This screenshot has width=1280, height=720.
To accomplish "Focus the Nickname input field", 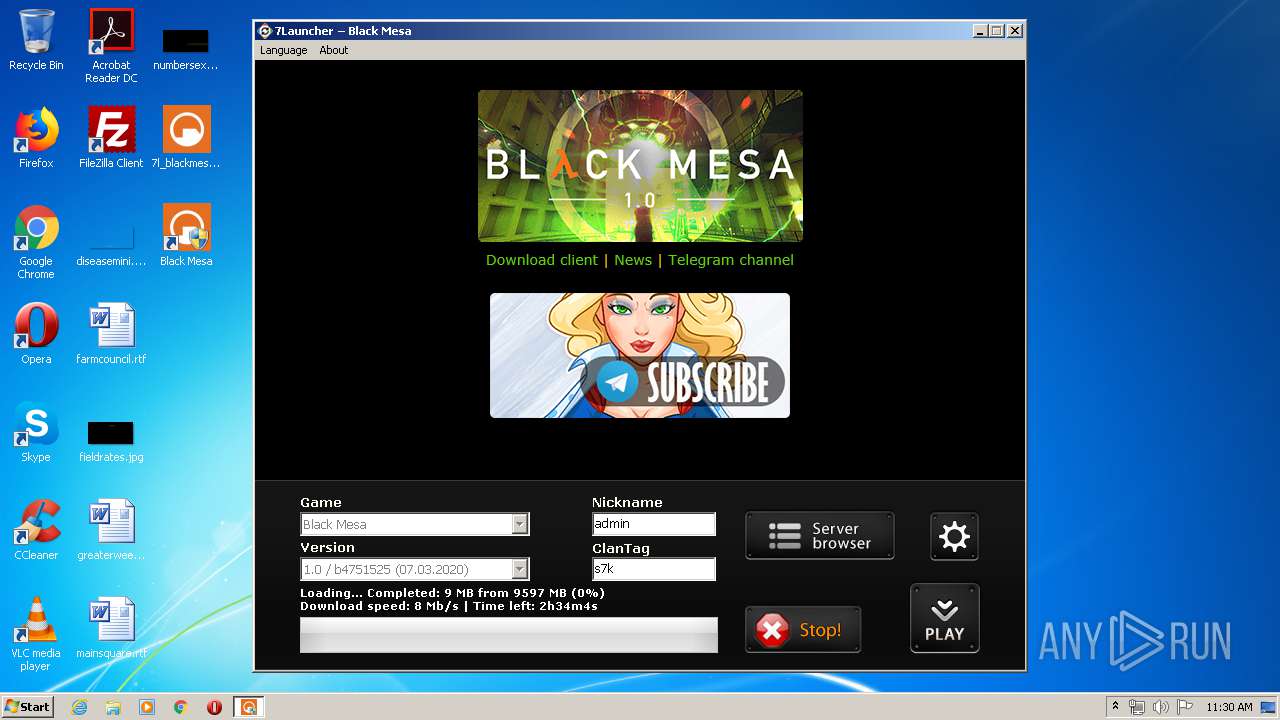I will click(654, 524).
